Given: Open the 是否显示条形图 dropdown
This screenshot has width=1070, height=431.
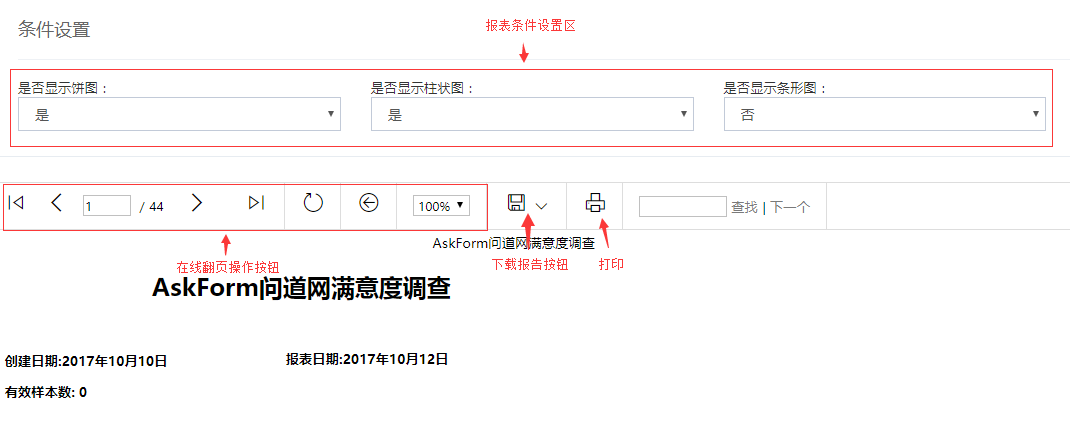Looking at the screenshot, I should coord(884,114).
